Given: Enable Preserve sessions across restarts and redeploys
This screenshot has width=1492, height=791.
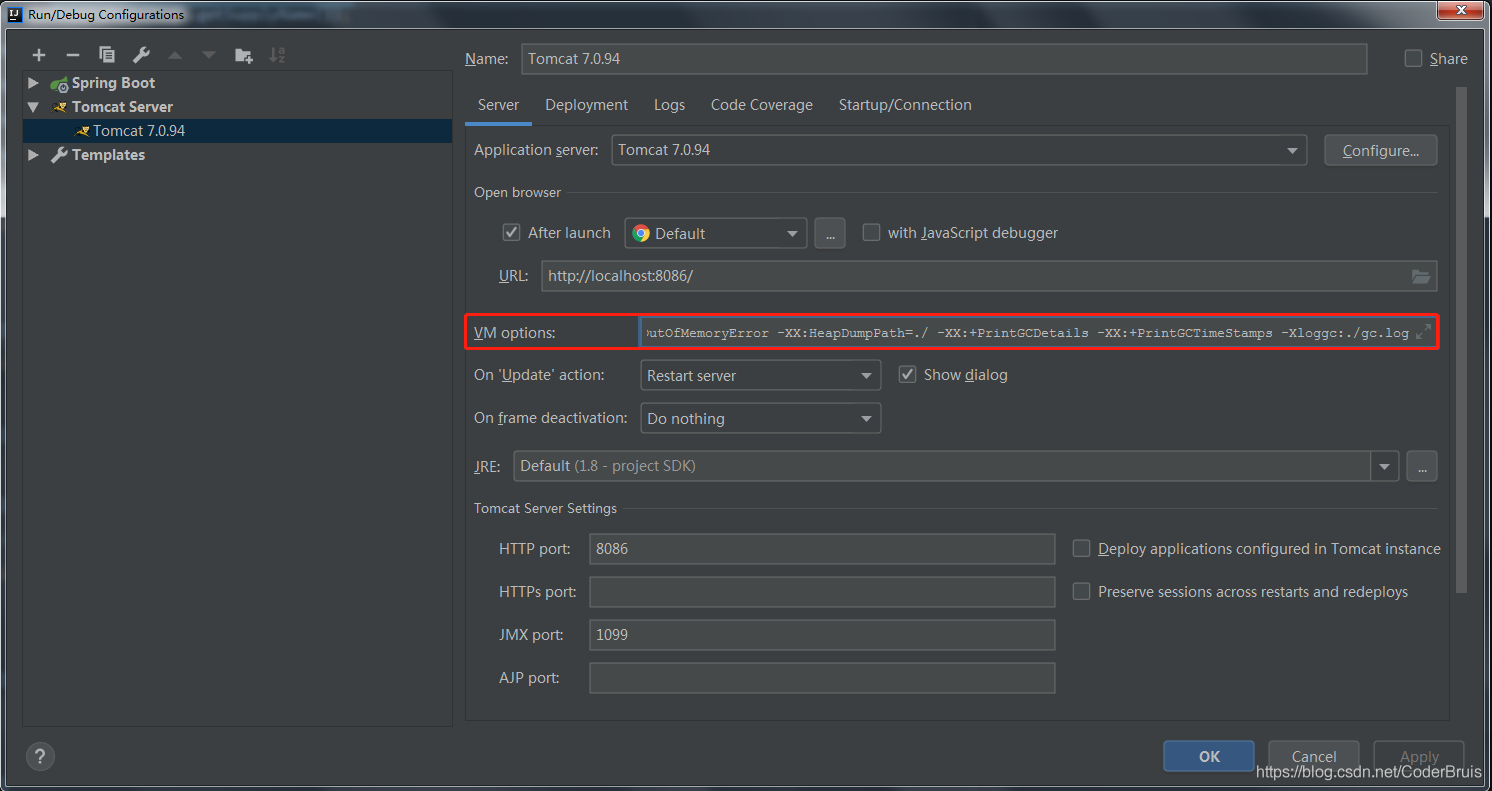Looking at the screenshot, I should tap(1081, 591).
